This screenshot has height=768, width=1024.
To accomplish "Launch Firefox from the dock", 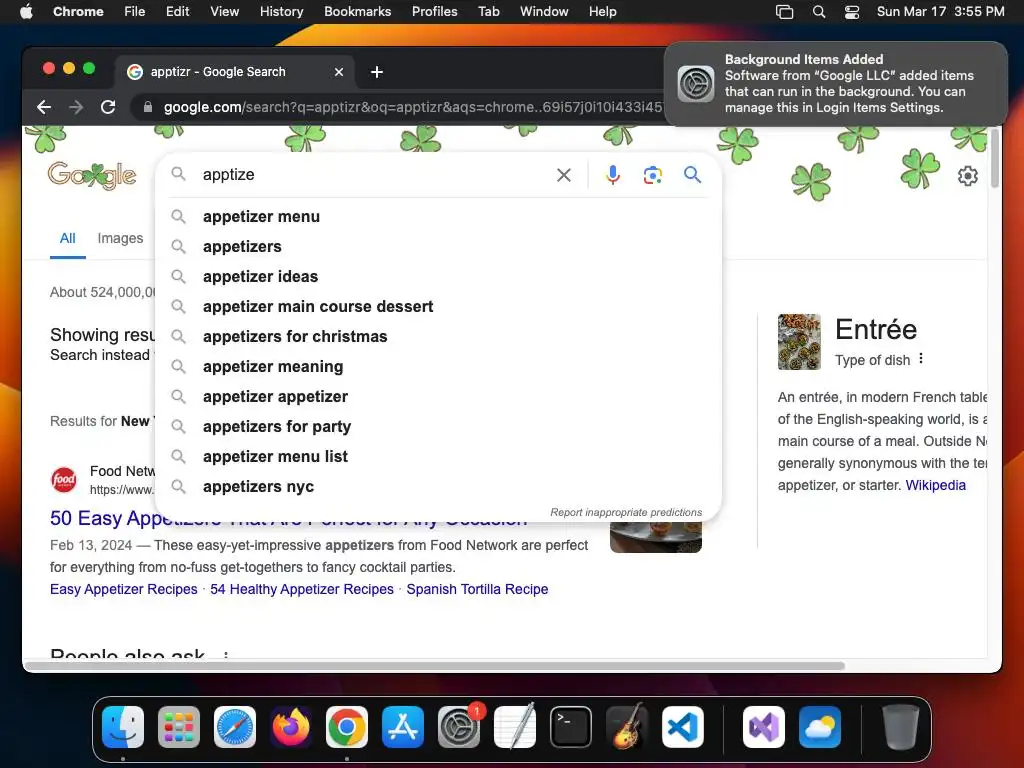I will coord(291,727).
